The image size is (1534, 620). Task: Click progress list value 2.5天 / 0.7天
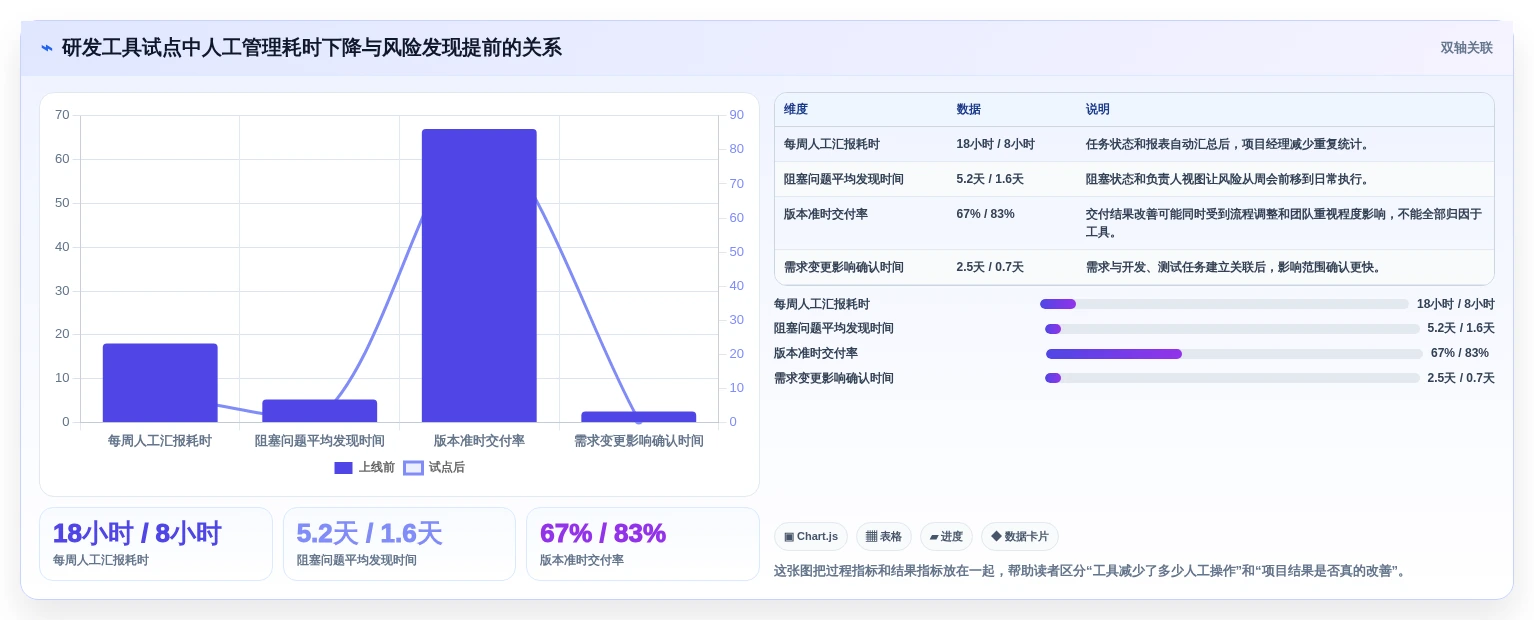(1461, 378)
